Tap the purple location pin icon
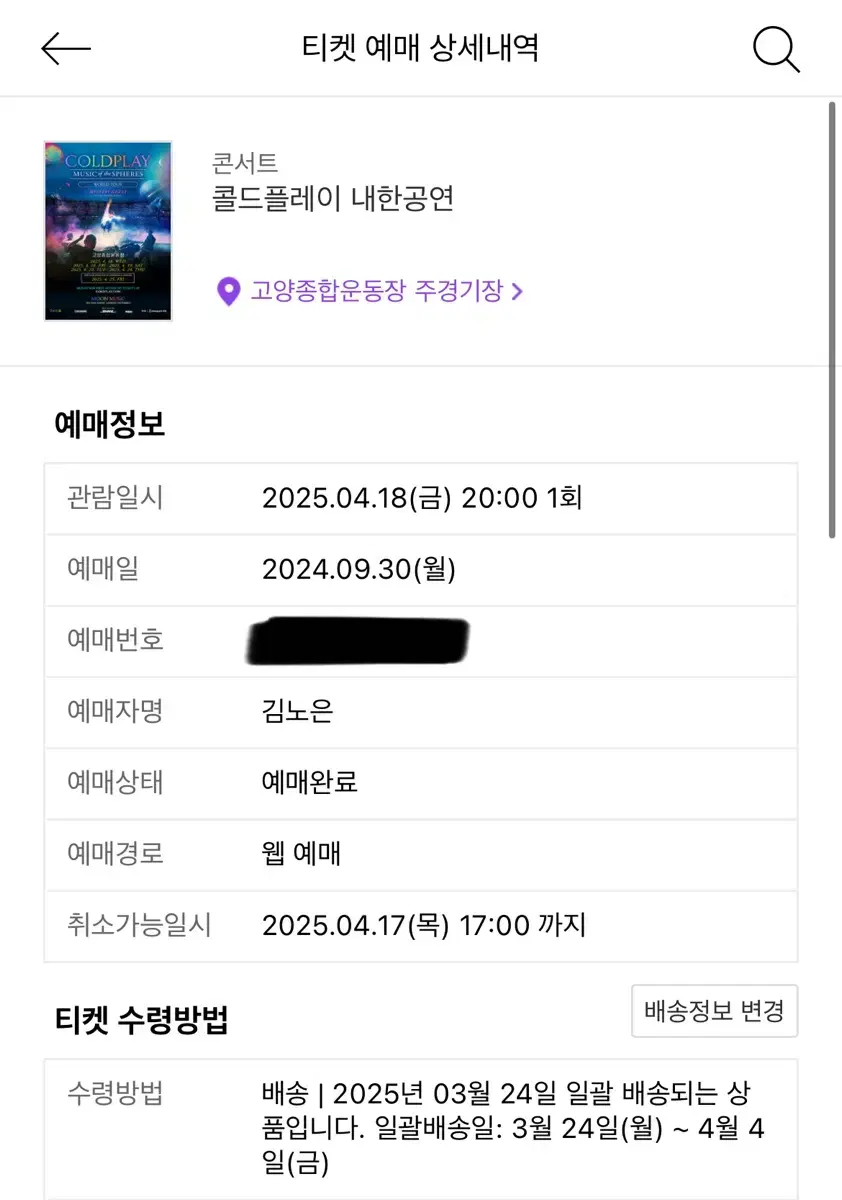Viewport: 842px width, 1200px height. point(229,292)
